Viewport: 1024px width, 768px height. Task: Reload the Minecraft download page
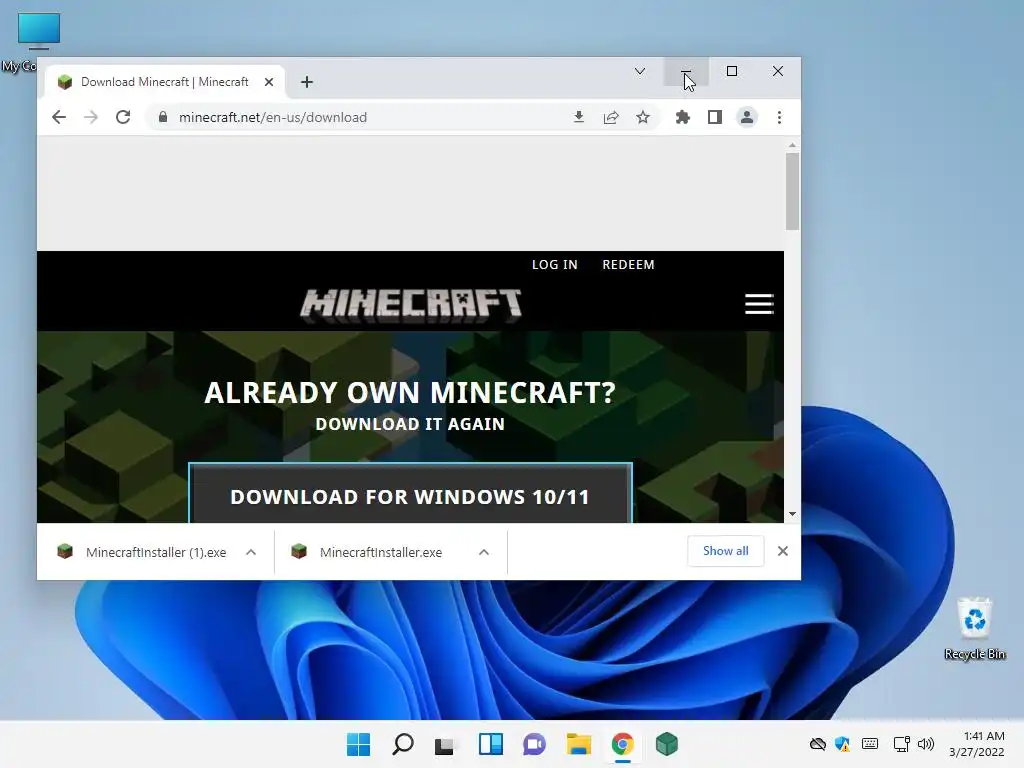click(x=123, y=118)
